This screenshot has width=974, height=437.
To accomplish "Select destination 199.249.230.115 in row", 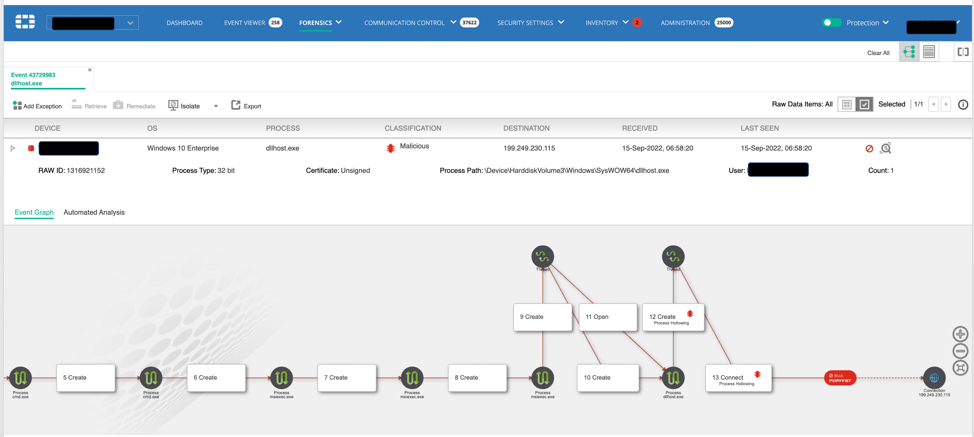I will click(529, 148).
